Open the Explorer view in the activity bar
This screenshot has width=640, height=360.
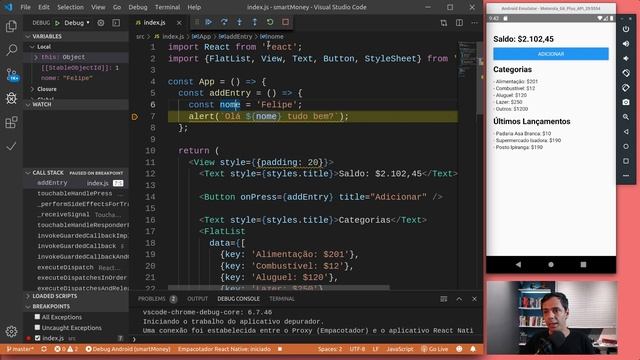tap(11, 27)
